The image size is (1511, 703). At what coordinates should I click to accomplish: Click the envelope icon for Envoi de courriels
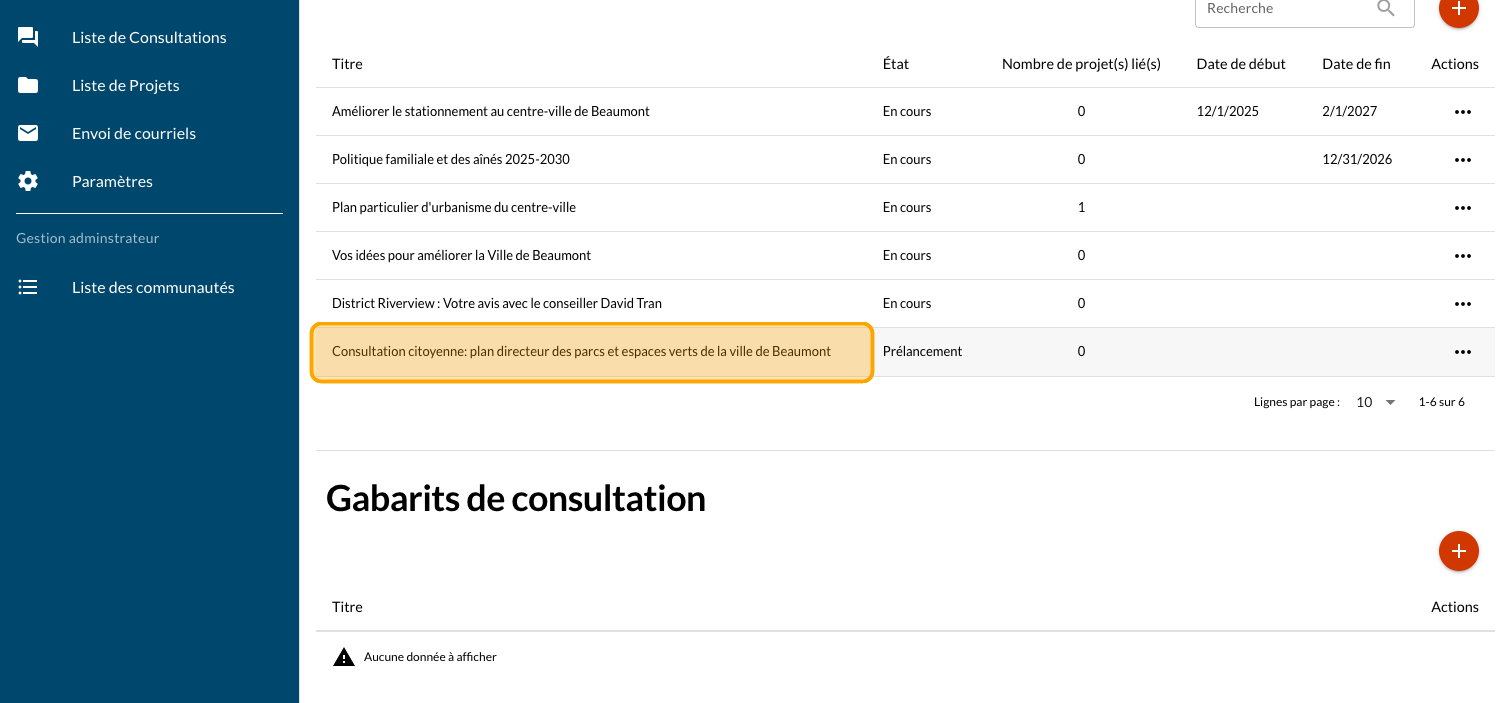coord(28,134)
